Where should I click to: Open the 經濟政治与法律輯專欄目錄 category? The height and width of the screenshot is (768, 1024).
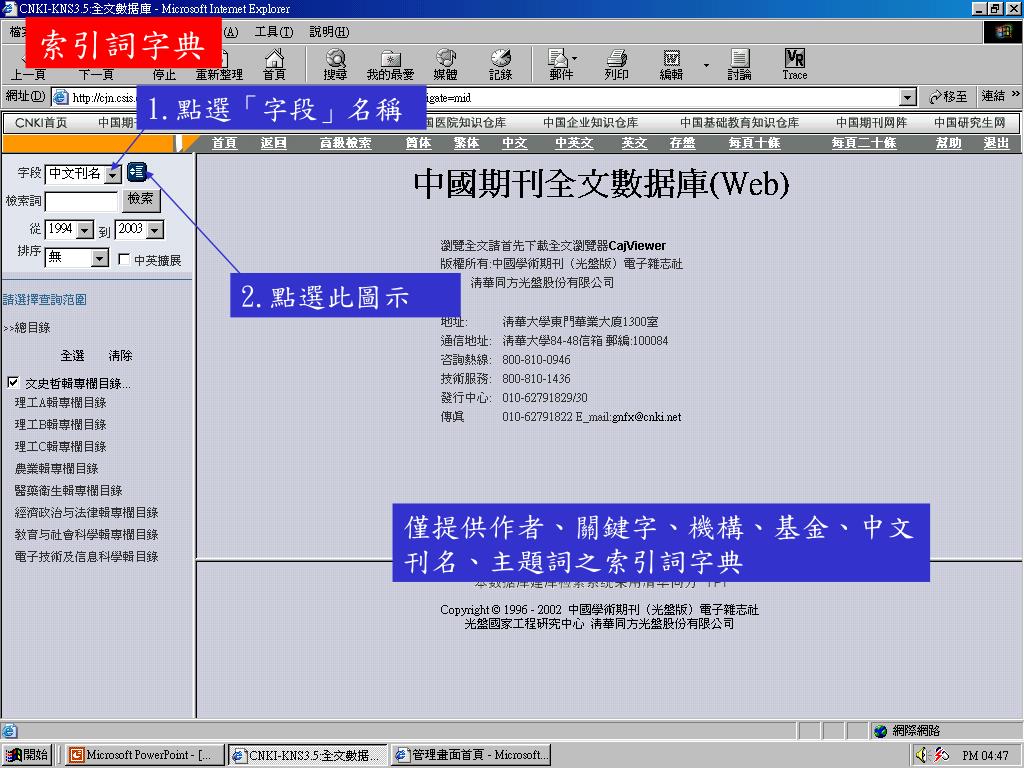(86, 513)
